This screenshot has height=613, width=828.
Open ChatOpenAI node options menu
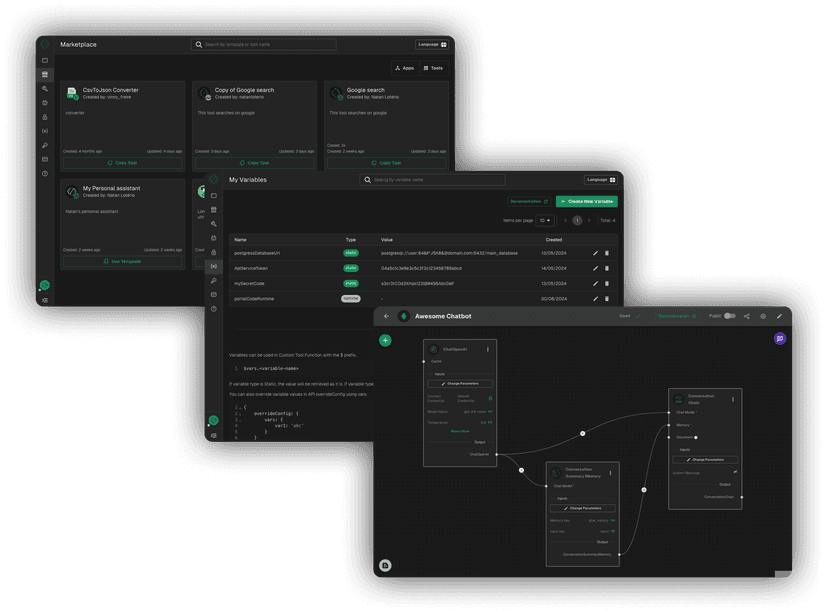pos(488,349)
